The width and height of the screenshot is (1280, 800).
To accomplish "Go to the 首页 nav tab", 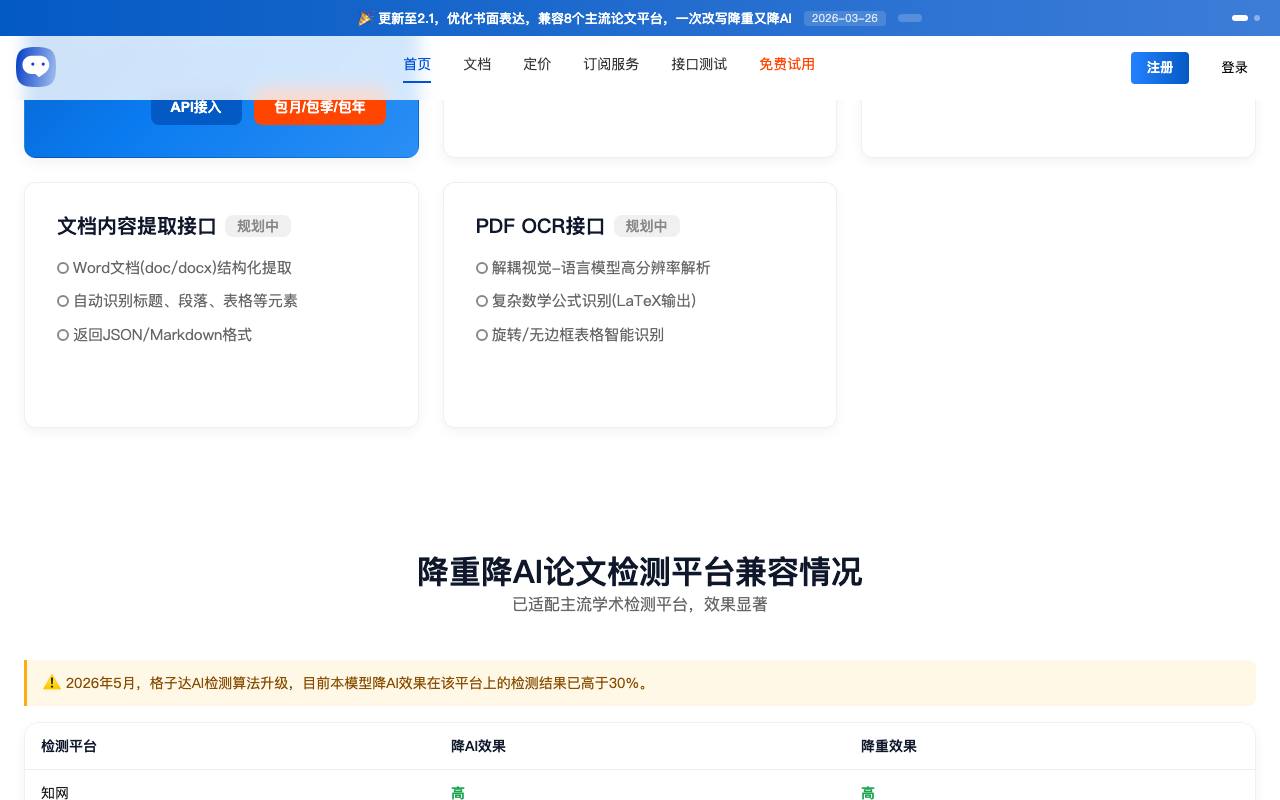I will tap(417, 65).
